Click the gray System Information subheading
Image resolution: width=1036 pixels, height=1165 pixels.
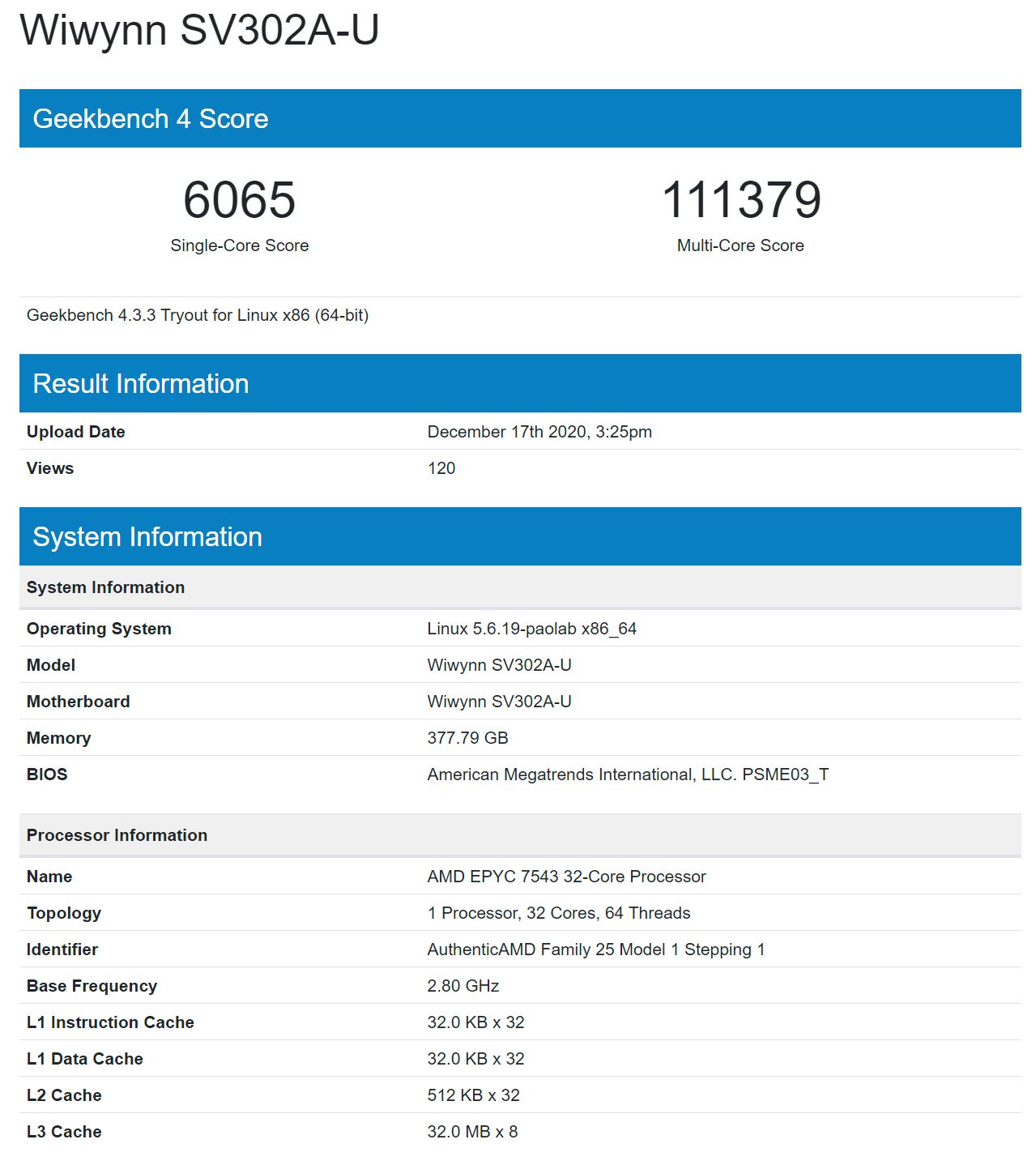520,587
